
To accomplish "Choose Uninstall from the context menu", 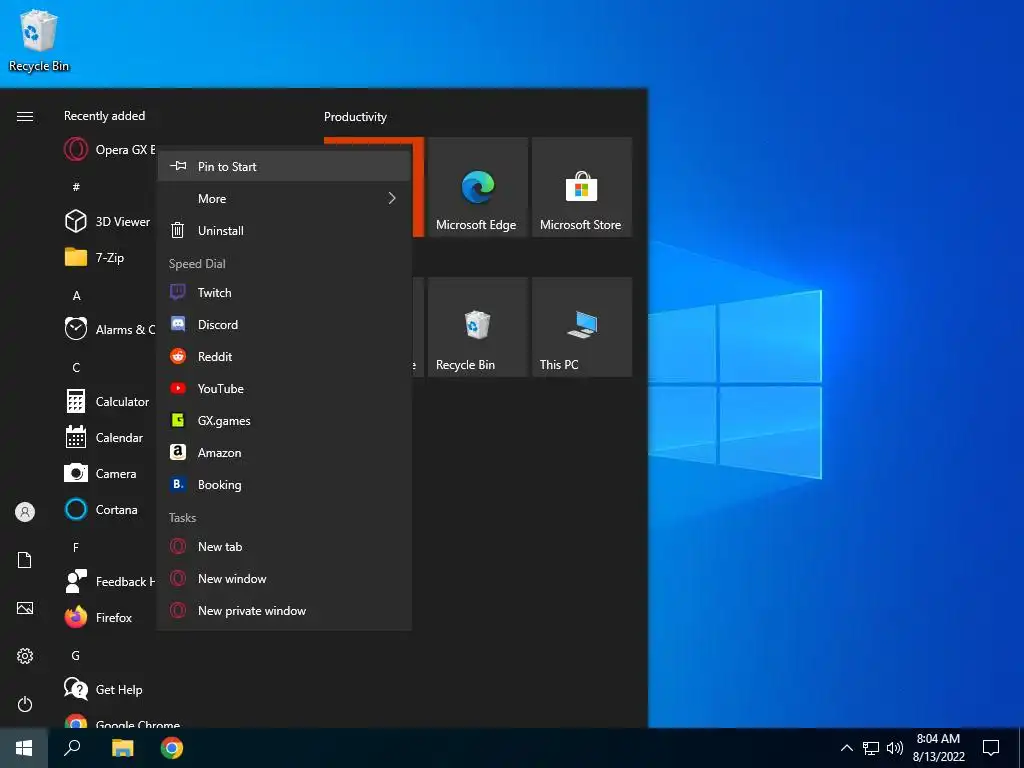I will pos(284,231).
